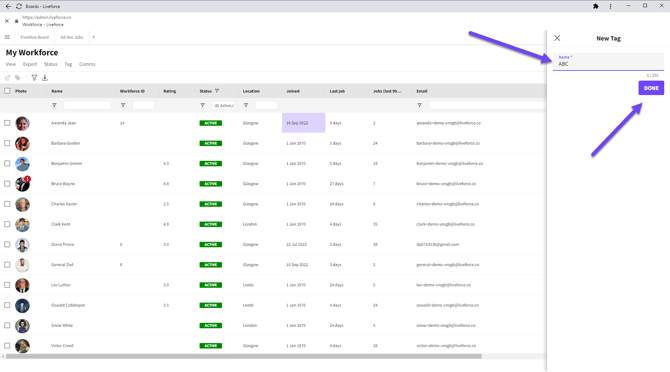Sort by Name column header
The width and height of the screenshot is (670, 372).
click(57, 91)
